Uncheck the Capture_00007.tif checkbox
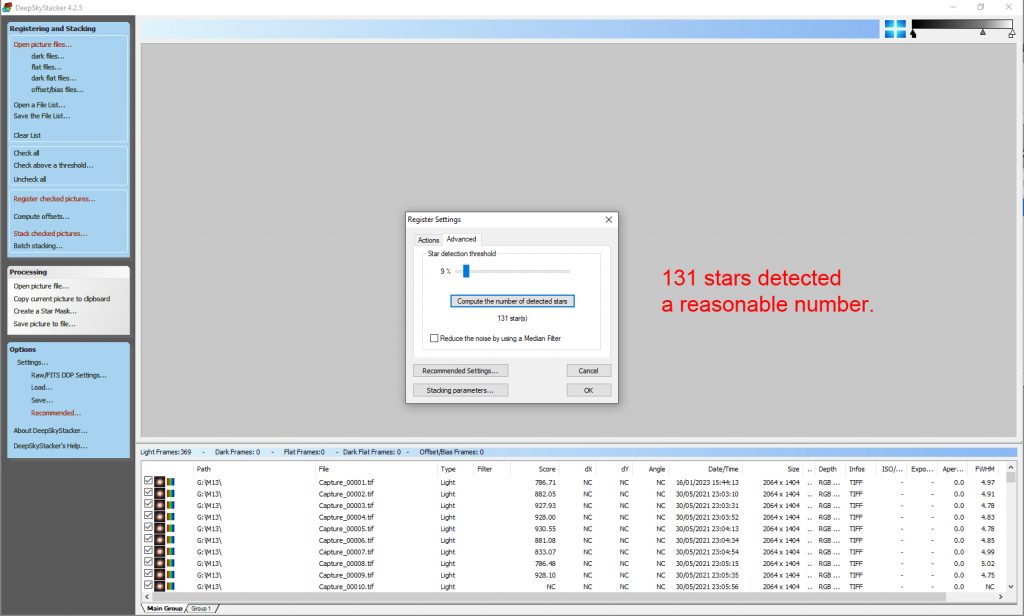Viewport: 1024px width, 616px height. [x=148, y=551]
